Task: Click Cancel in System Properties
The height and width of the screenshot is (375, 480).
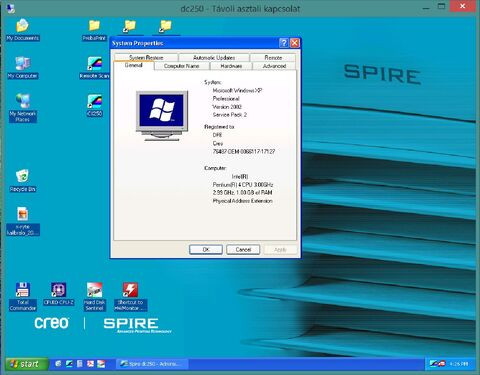Action: 243,249
